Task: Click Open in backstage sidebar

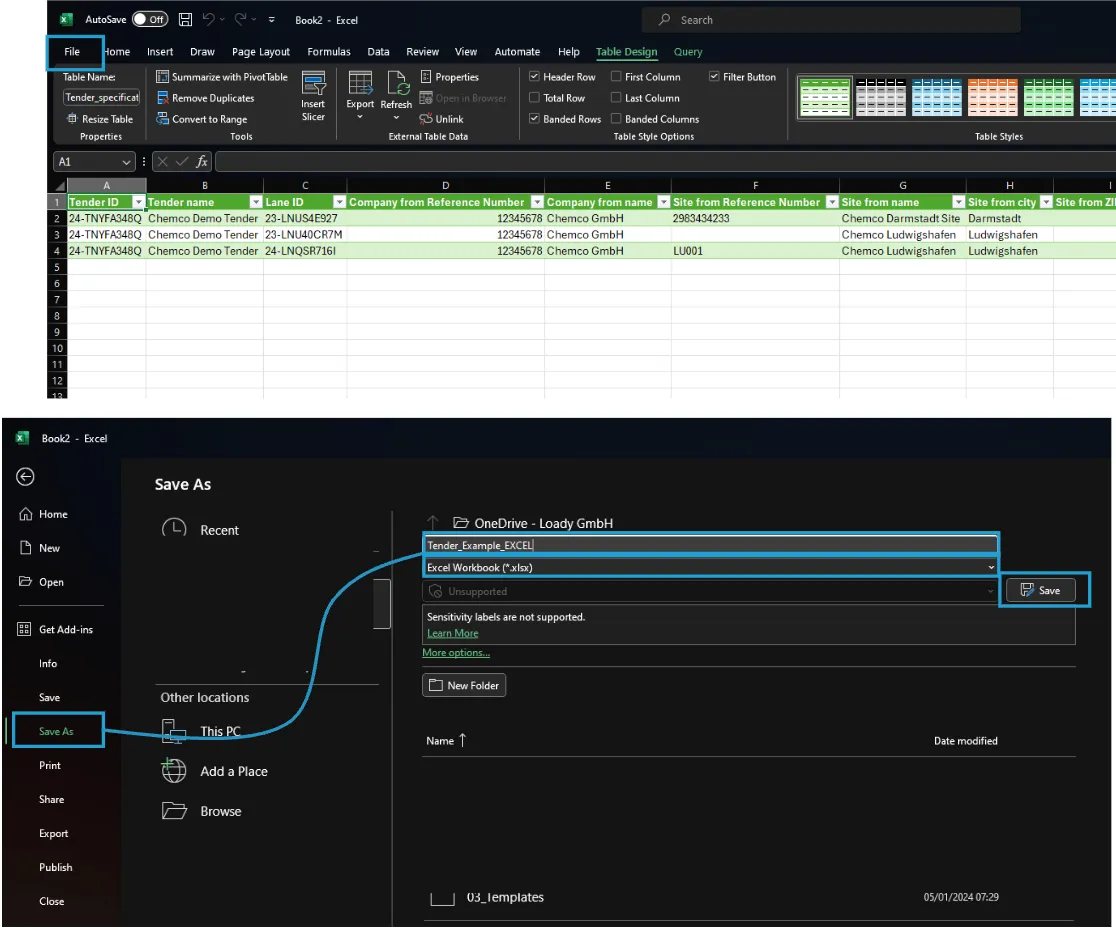Action: (41, 582)
